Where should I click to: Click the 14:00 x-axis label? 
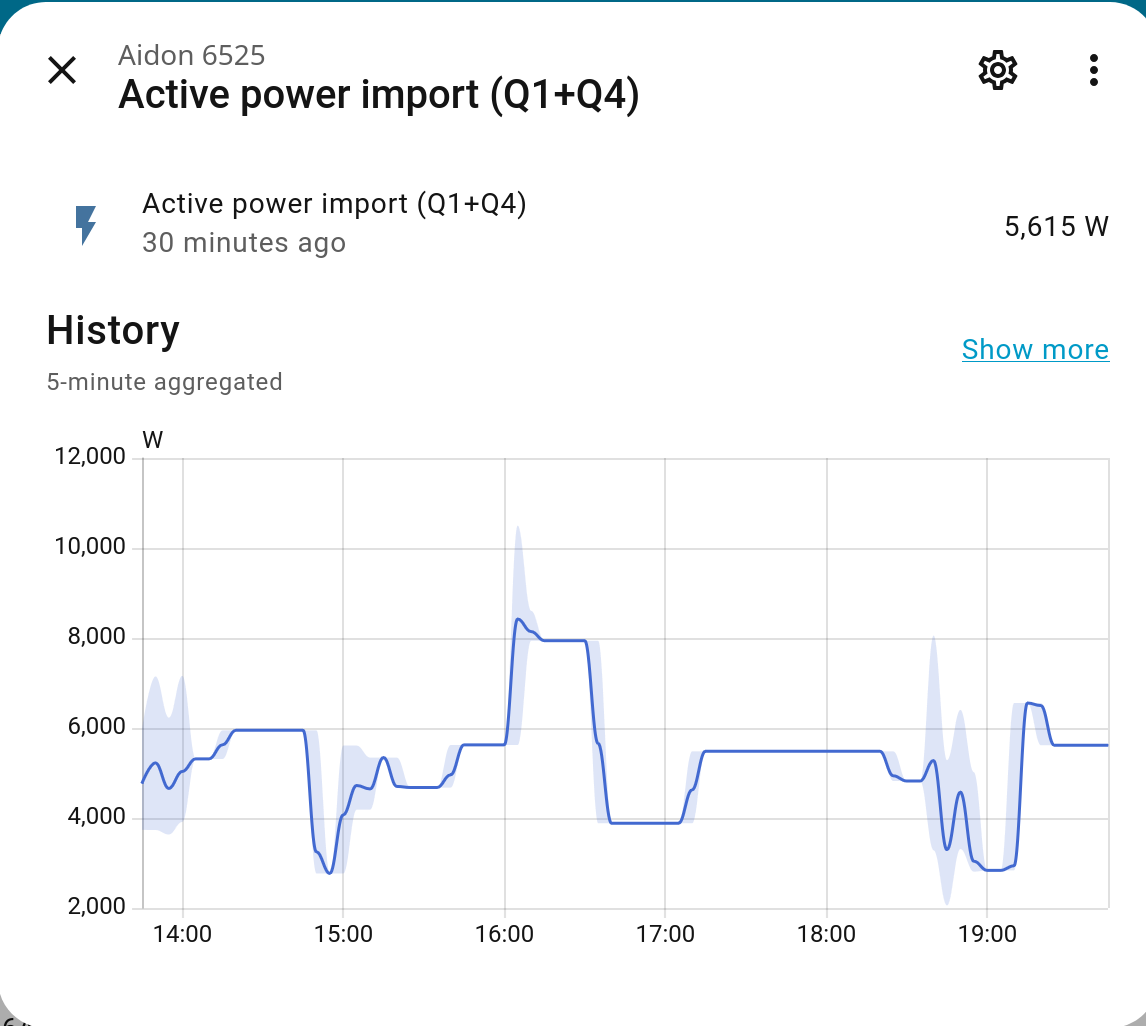(x=182, y=934)
